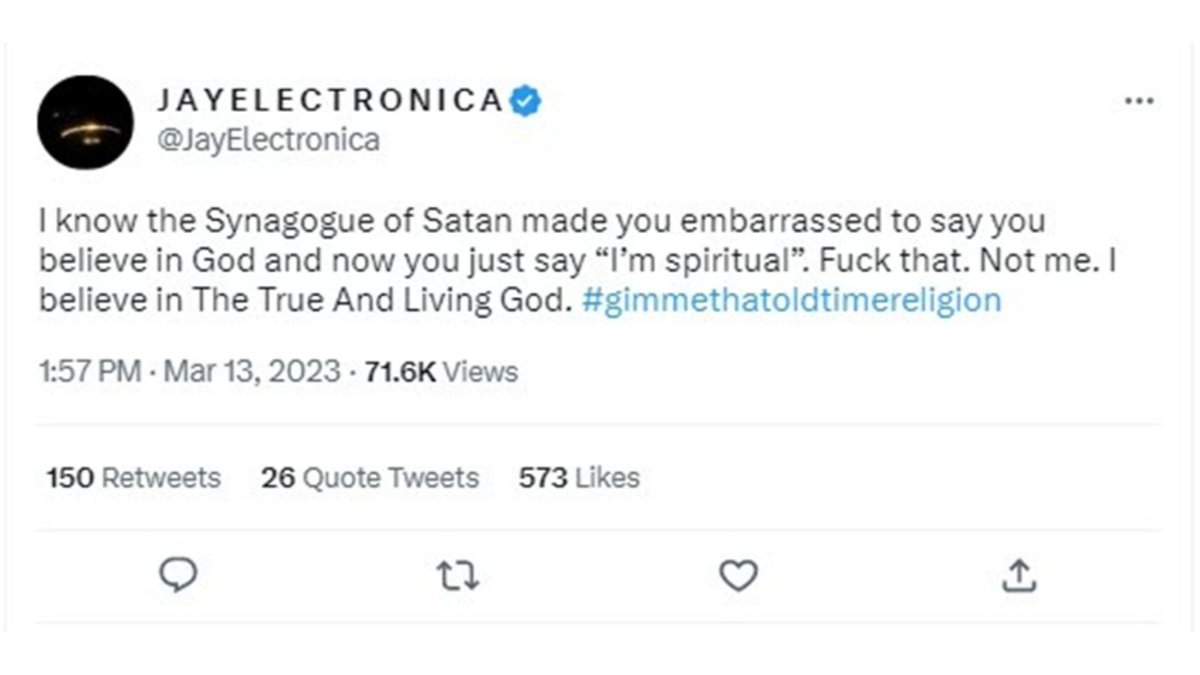View the 71.6K Views analytics

point(442,372)
